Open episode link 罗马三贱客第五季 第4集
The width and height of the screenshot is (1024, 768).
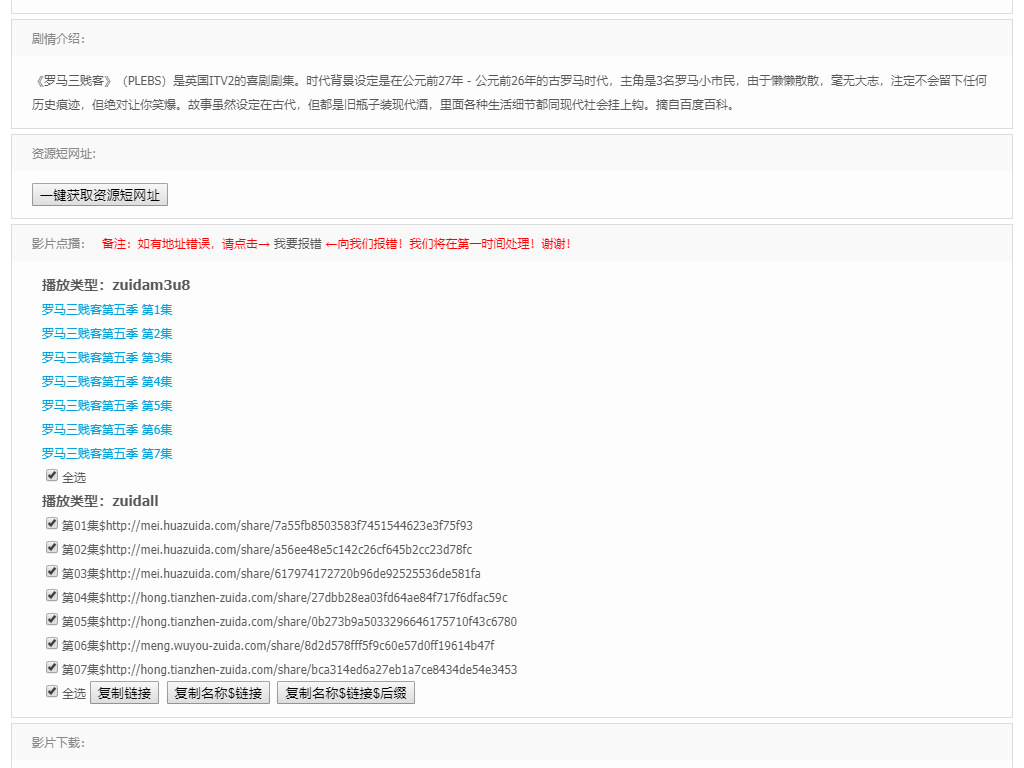coord(107,381)
